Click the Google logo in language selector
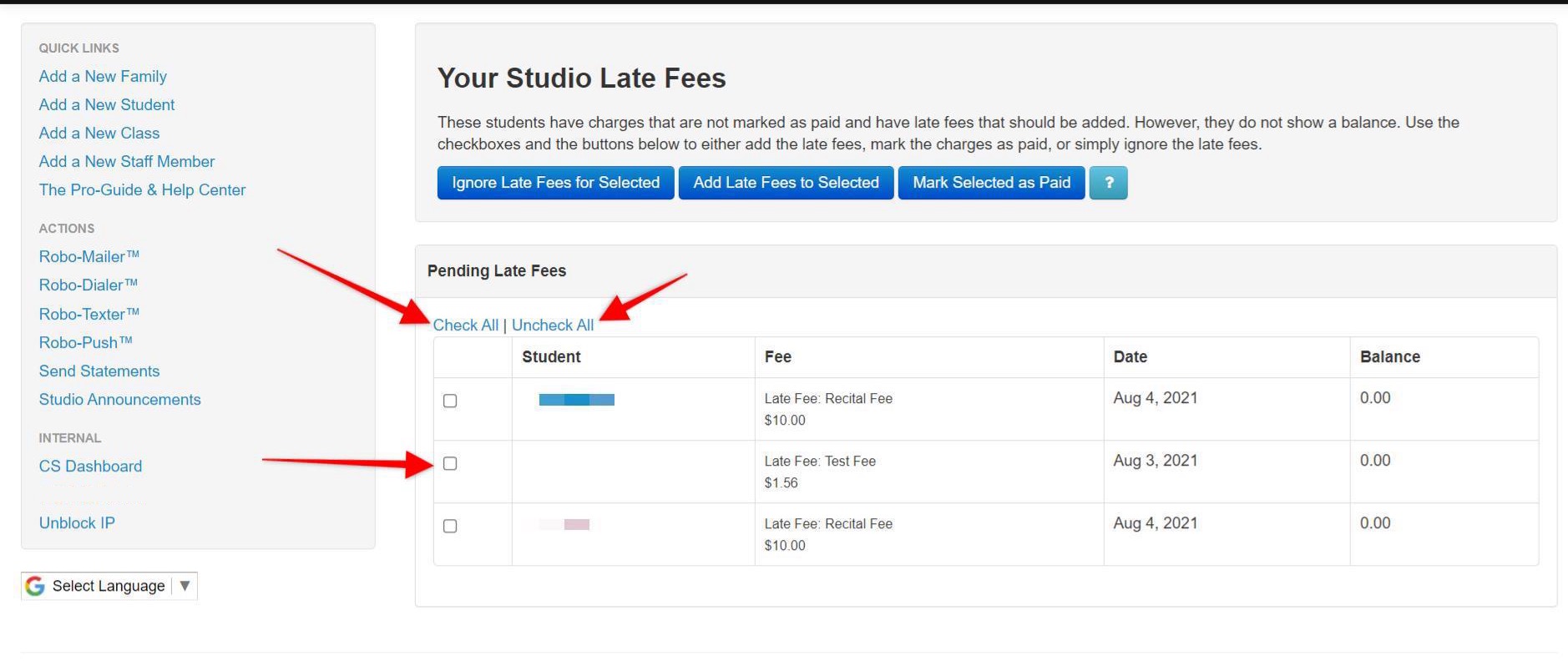 tap(35, 586)
